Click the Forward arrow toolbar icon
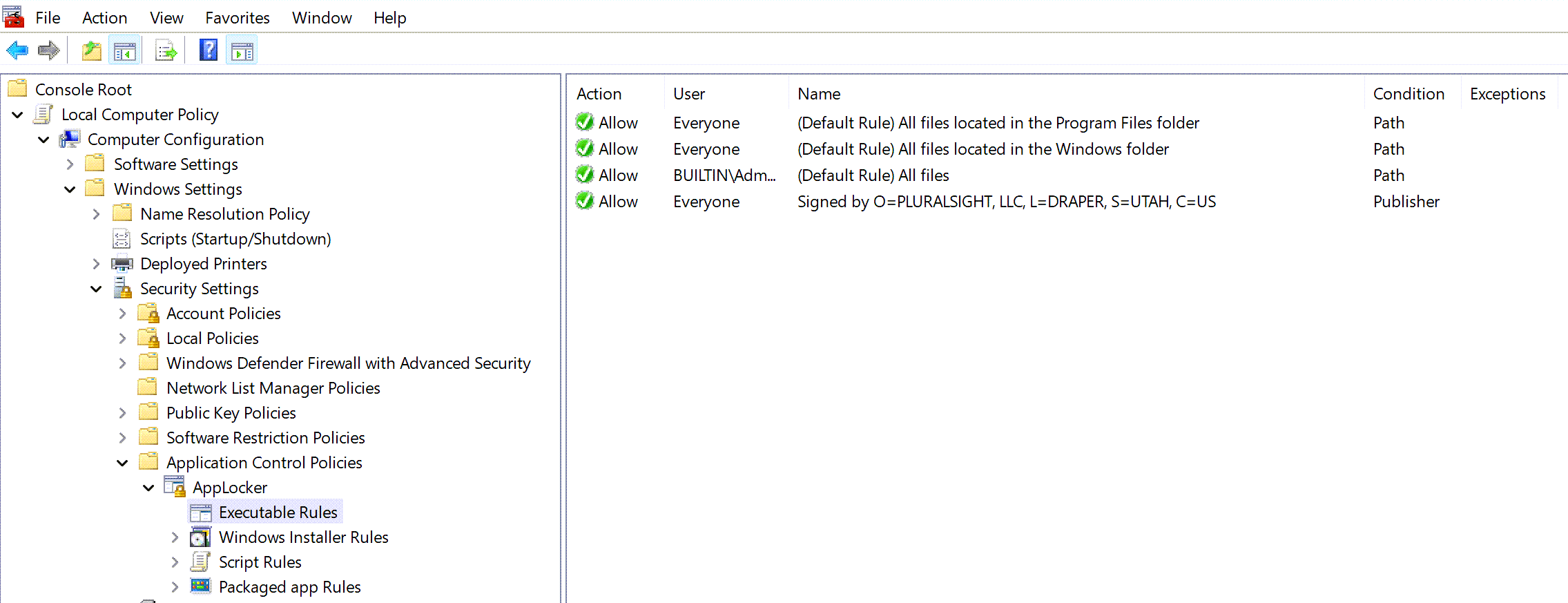The width and height of the screenshot is (1568, 603). pos(48,50)
